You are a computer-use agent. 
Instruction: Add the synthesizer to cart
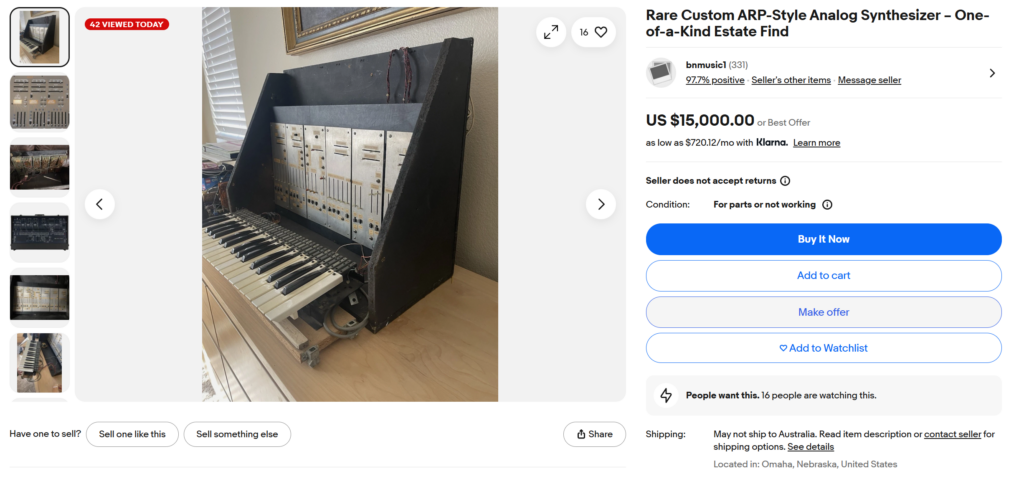823,276
